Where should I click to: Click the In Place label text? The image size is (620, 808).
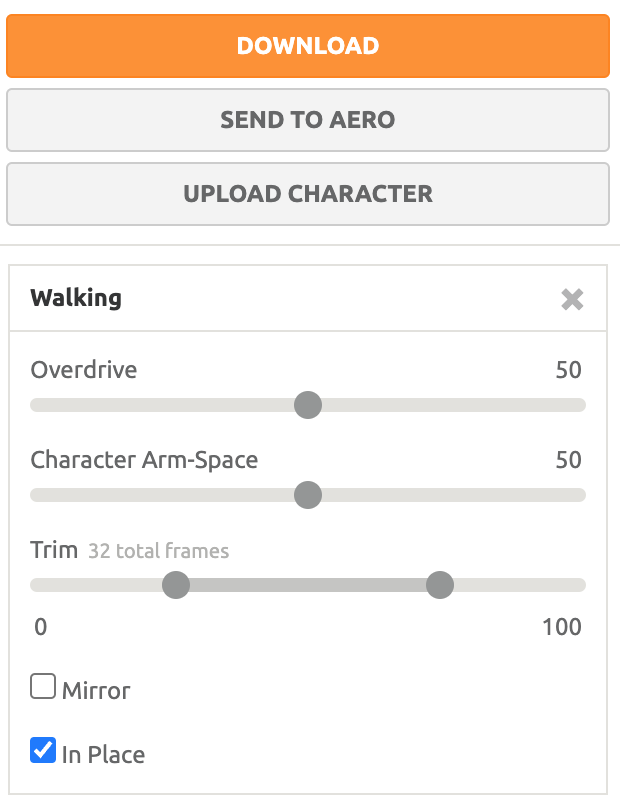103,754
